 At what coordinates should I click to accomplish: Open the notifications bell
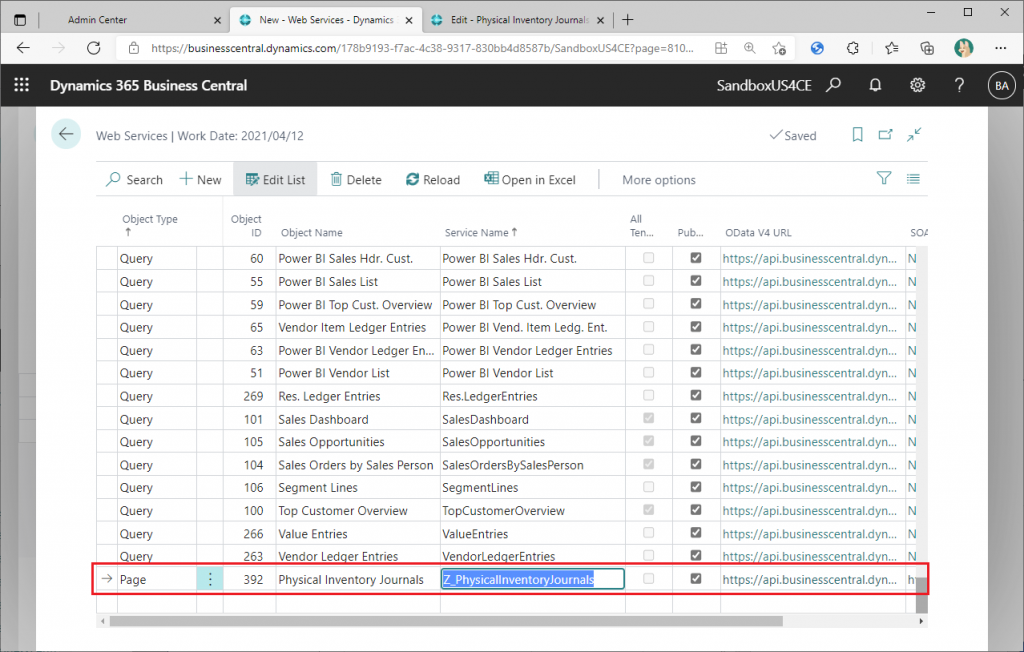(875, 85)
